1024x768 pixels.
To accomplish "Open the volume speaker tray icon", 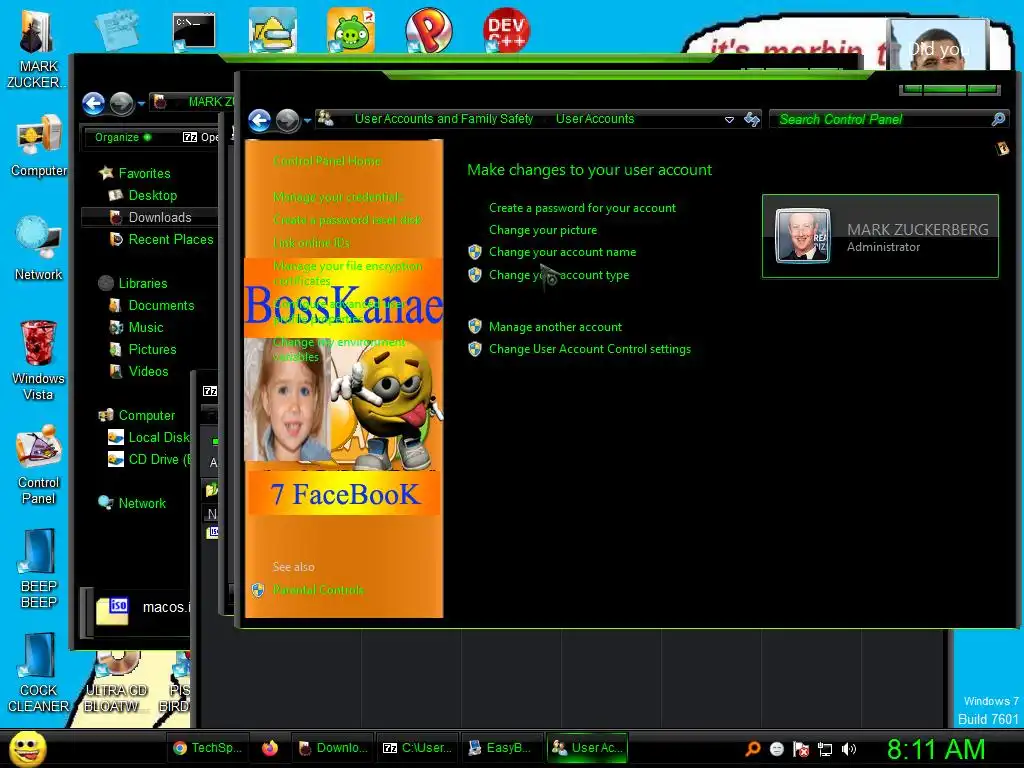I will (x=848, y=749).
